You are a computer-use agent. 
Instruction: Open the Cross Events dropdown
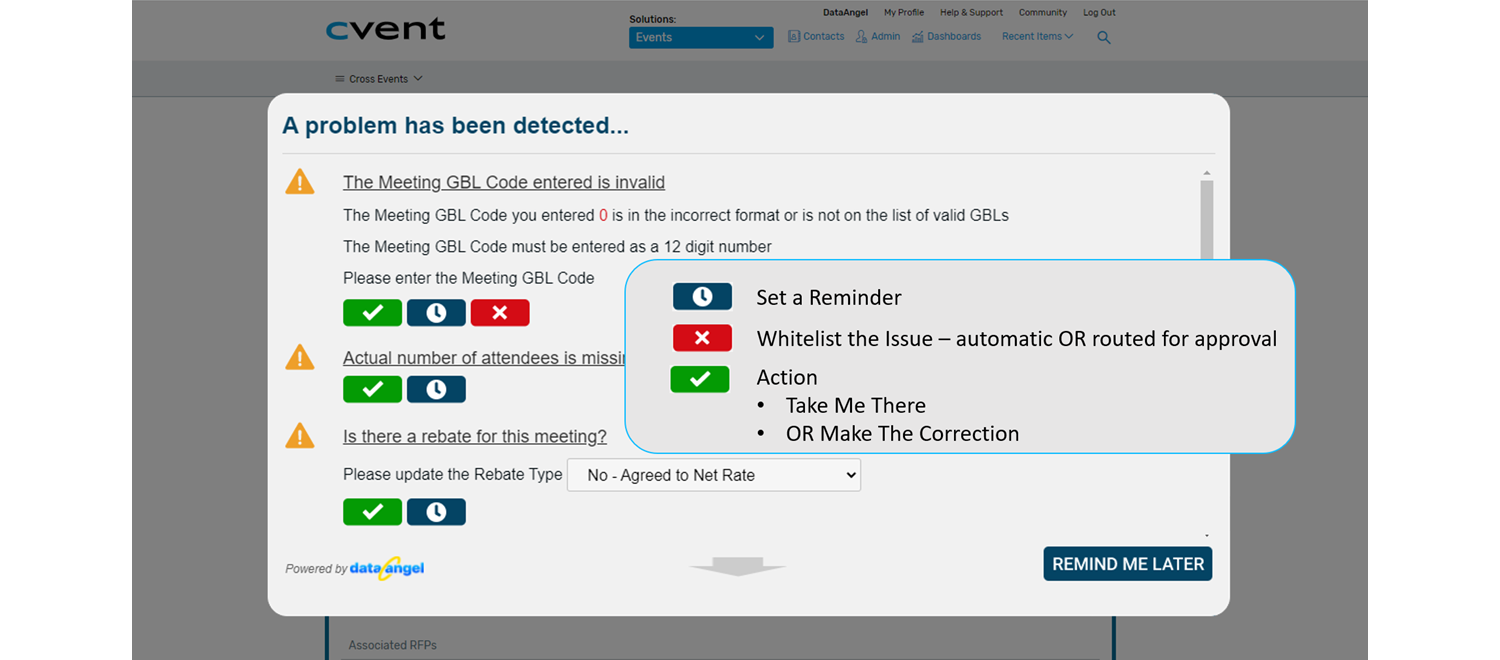tap(380, 78)
